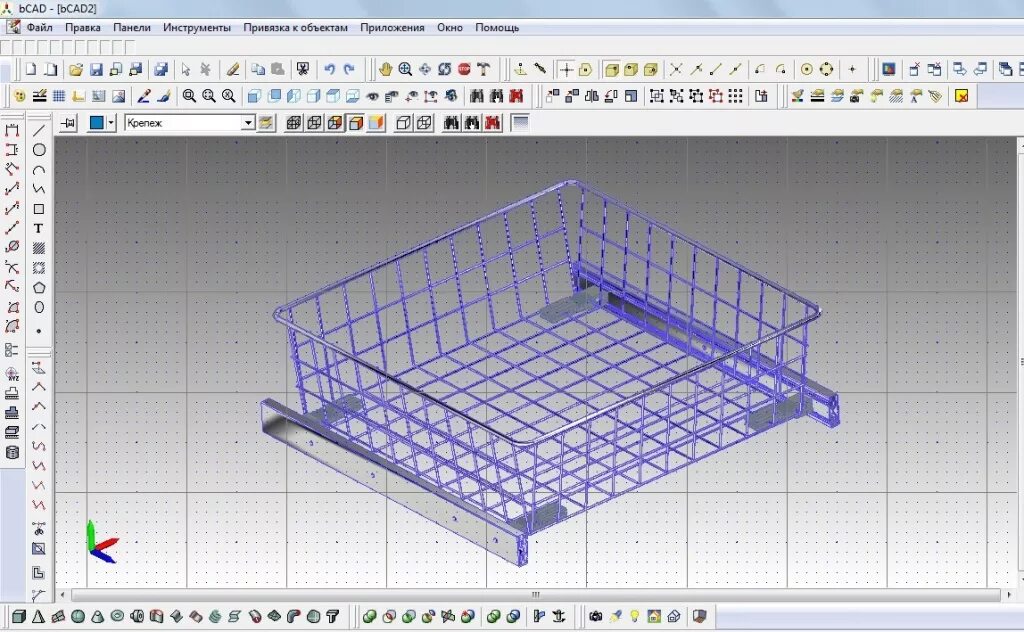Click the layers manager icon beside Крепеж
Viewport: 1024px width, 632px height.
coord(266,123)
